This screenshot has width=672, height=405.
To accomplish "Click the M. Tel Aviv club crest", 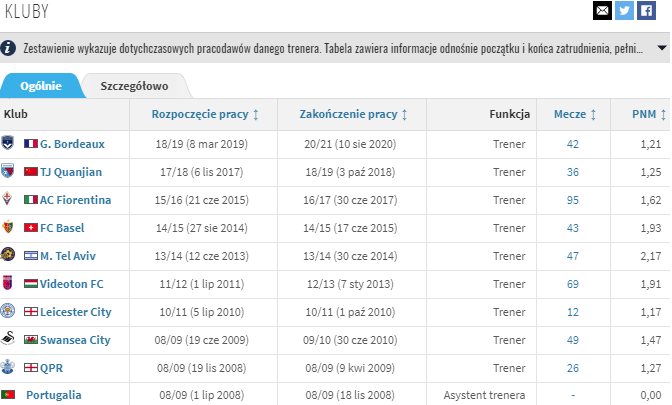I will [x=8, y=255].
